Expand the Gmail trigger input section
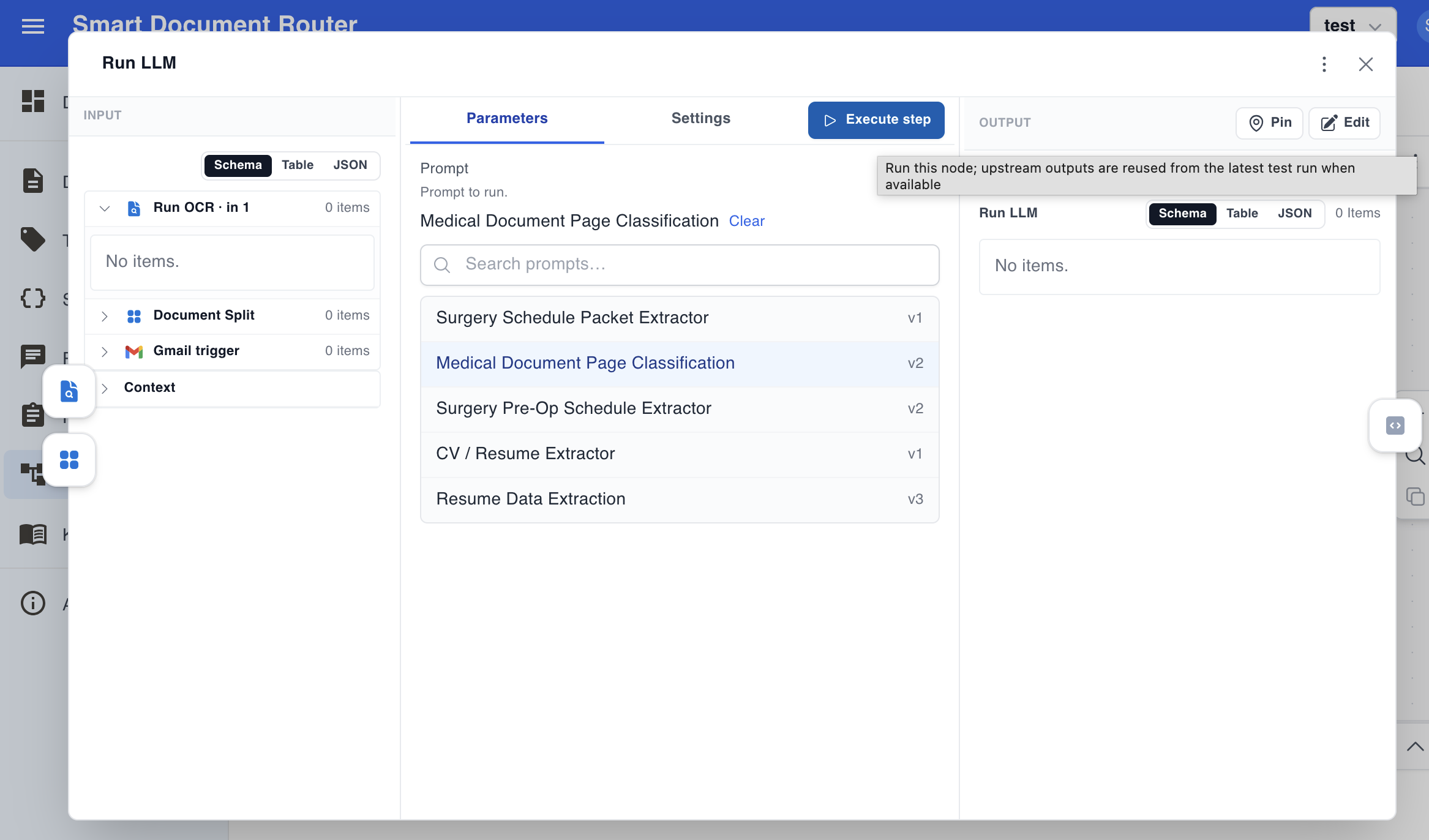Image resolution: width=1429 pixels, height=840 pixels. (105, 351)
